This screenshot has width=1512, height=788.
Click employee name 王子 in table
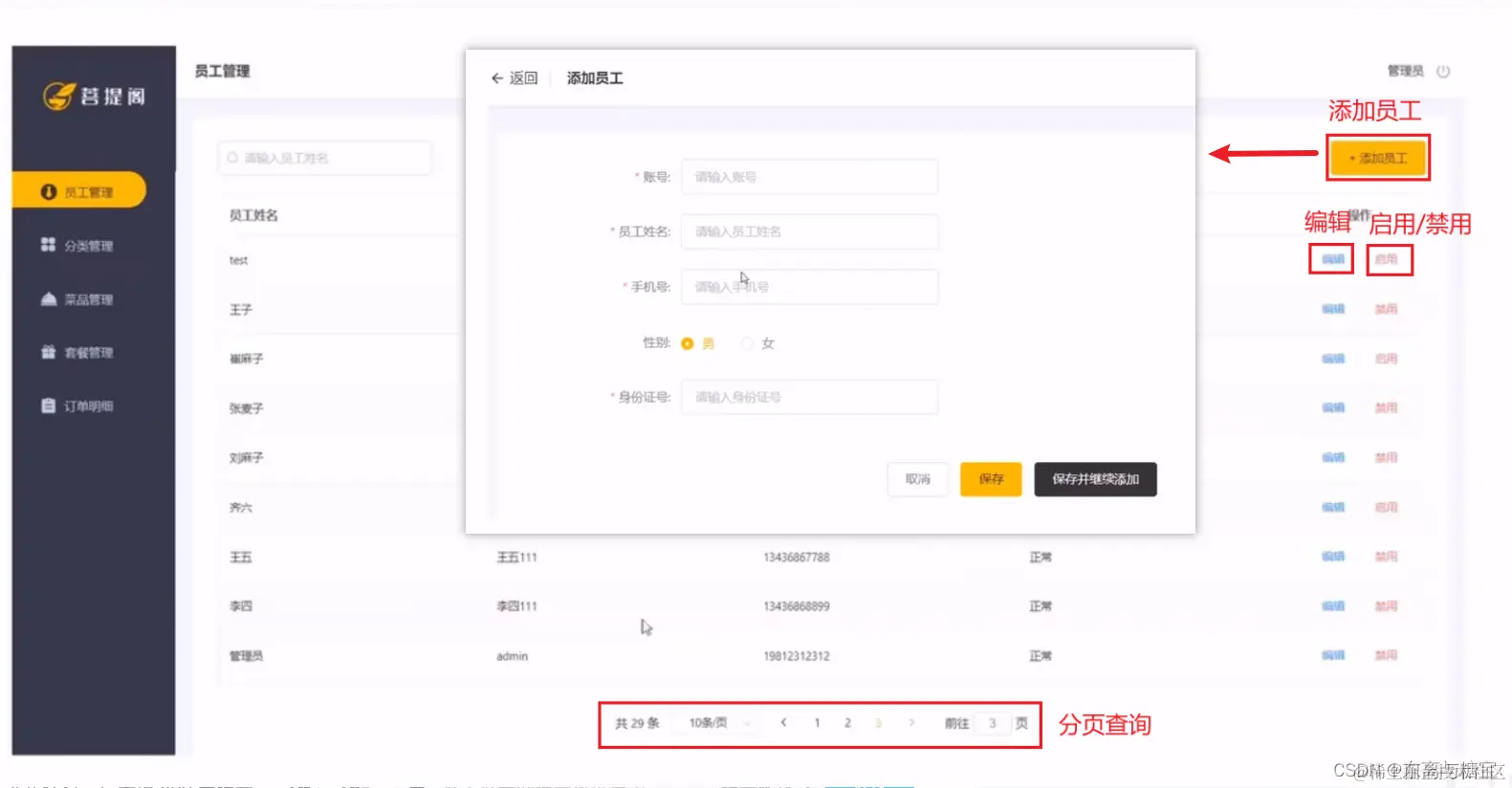tap(240, 310)
